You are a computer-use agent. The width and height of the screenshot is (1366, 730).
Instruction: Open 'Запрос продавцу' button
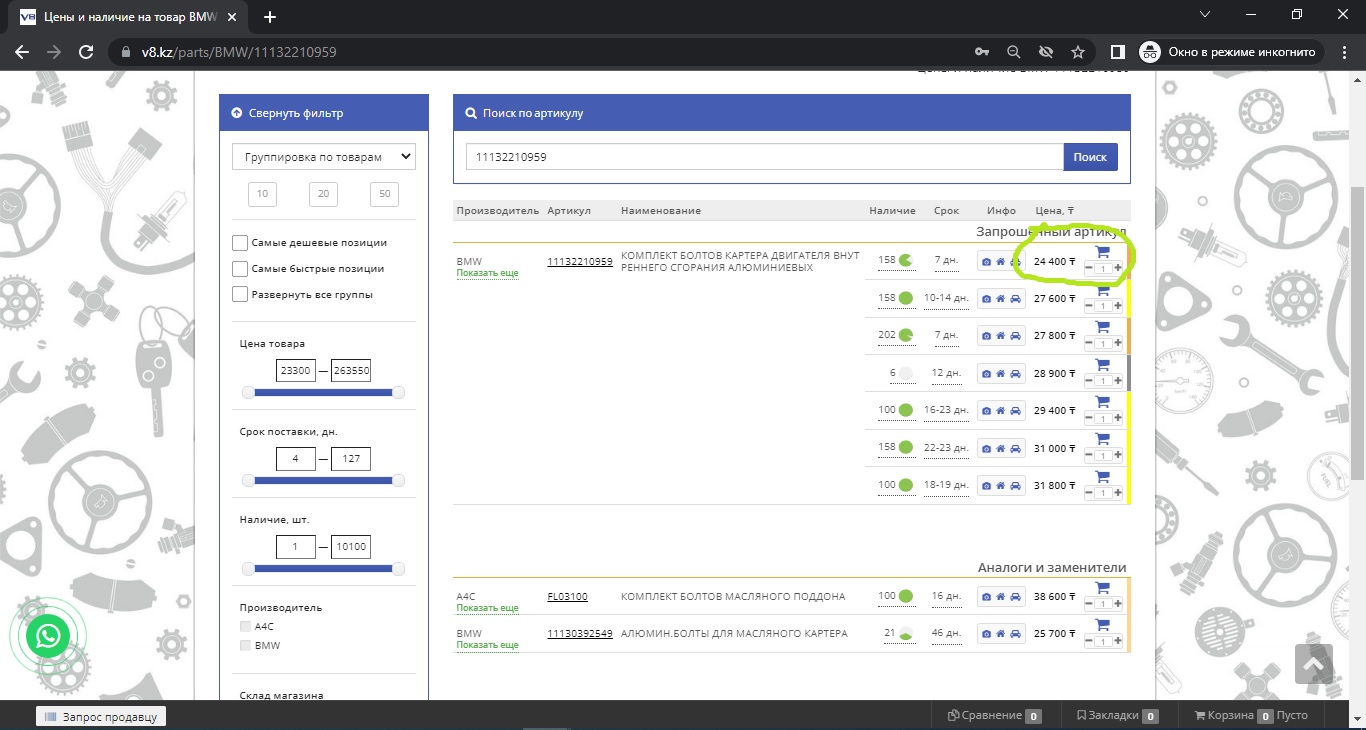[x=101, y=716]
